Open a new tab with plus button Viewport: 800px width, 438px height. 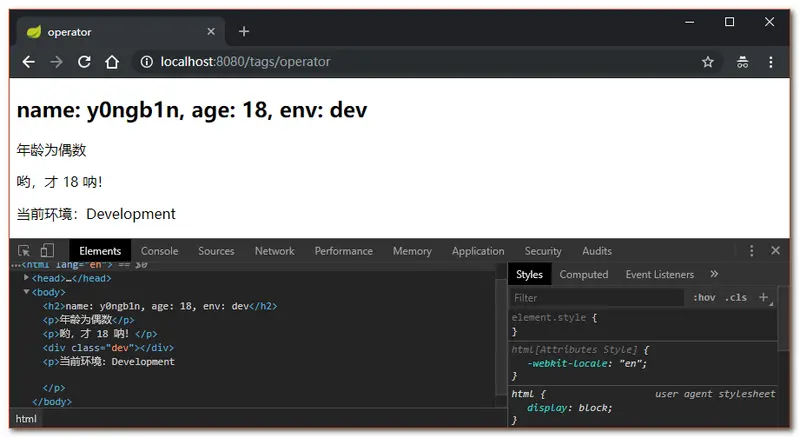244,31
